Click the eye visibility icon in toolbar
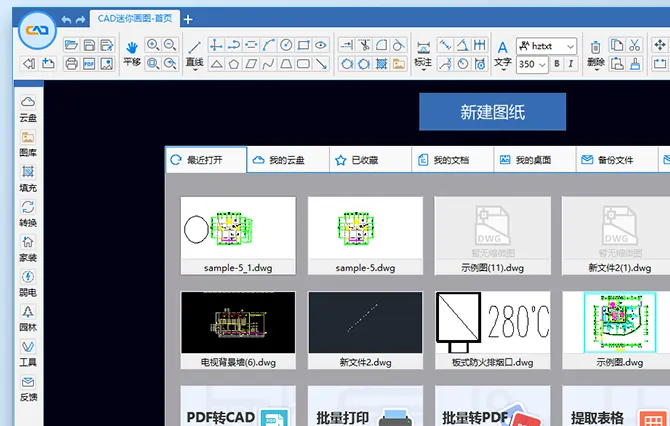This screenshot has height=426, width=670. tap(321, 45)
